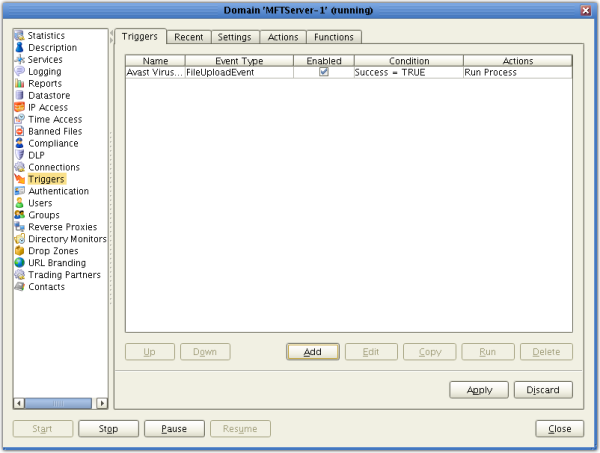Click the Connections gear icon
Viewport: 600px width, 453px height.
tap(19, 167)
